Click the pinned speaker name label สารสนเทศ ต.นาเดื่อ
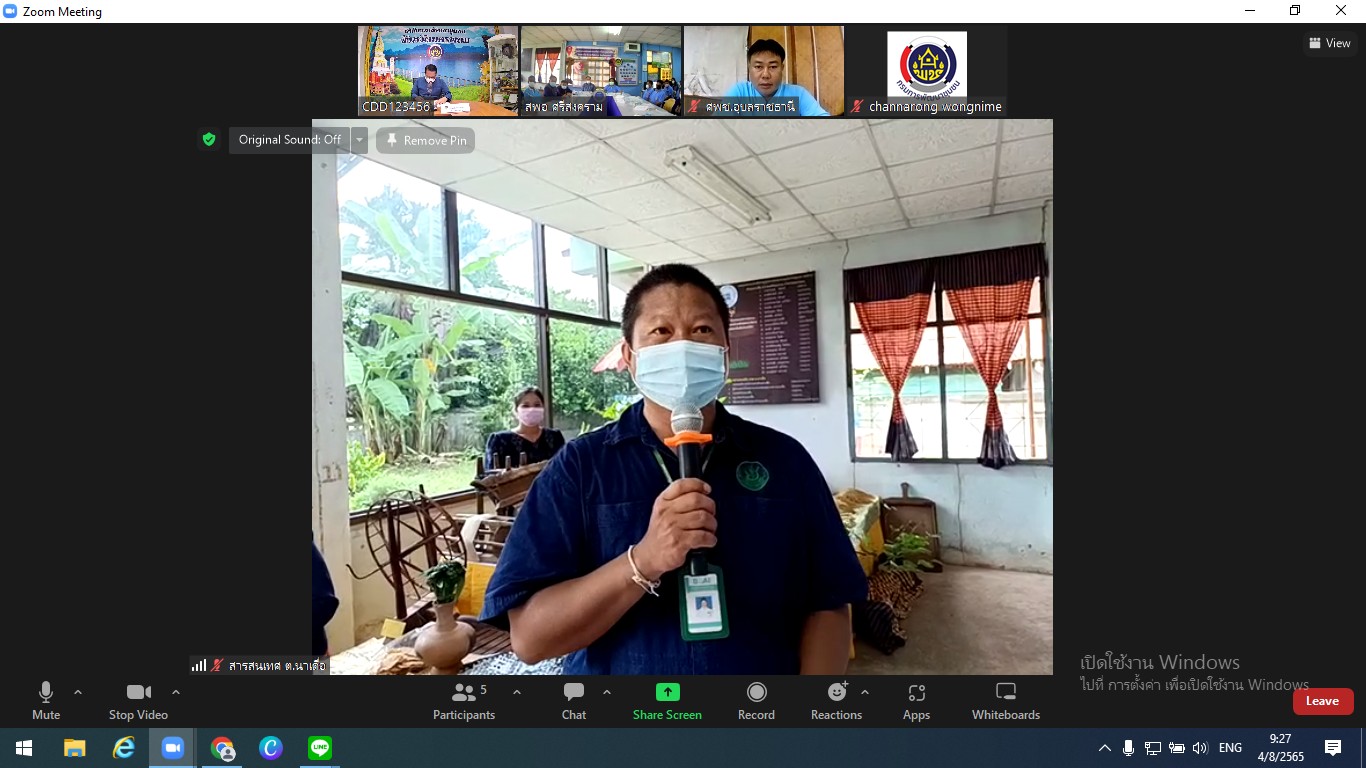The width and height of the screenshot is (1366, 768). [277, 665]
